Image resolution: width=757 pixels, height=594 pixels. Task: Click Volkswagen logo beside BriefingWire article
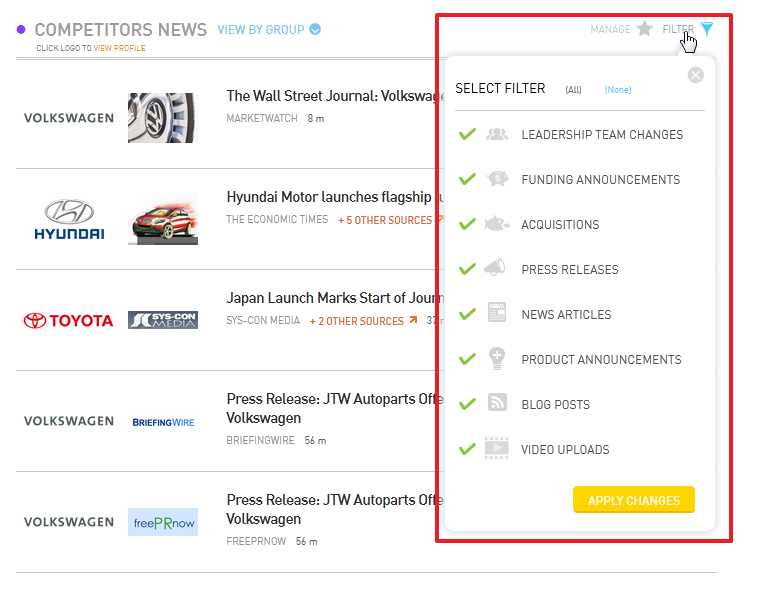pyautogui.click(x=69, y=421)
